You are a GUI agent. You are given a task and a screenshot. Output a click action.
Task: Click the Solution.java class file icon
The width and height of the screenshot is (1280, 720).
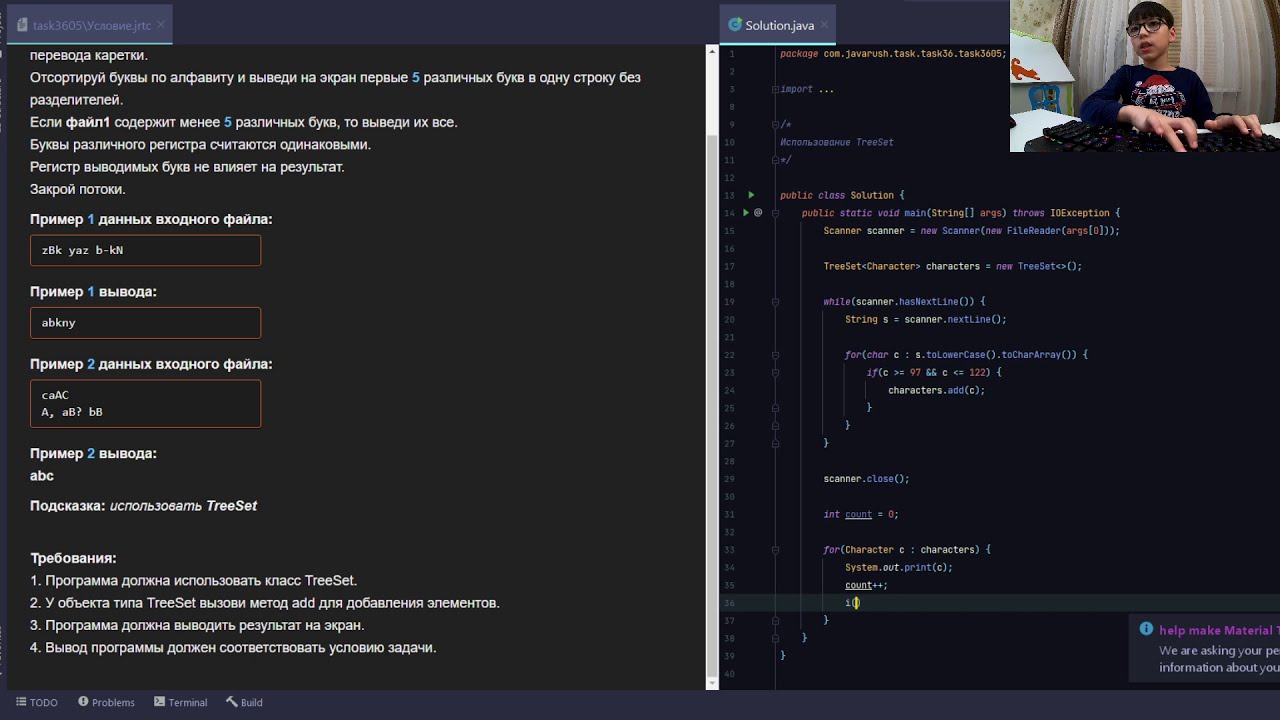tap(735, 25)
